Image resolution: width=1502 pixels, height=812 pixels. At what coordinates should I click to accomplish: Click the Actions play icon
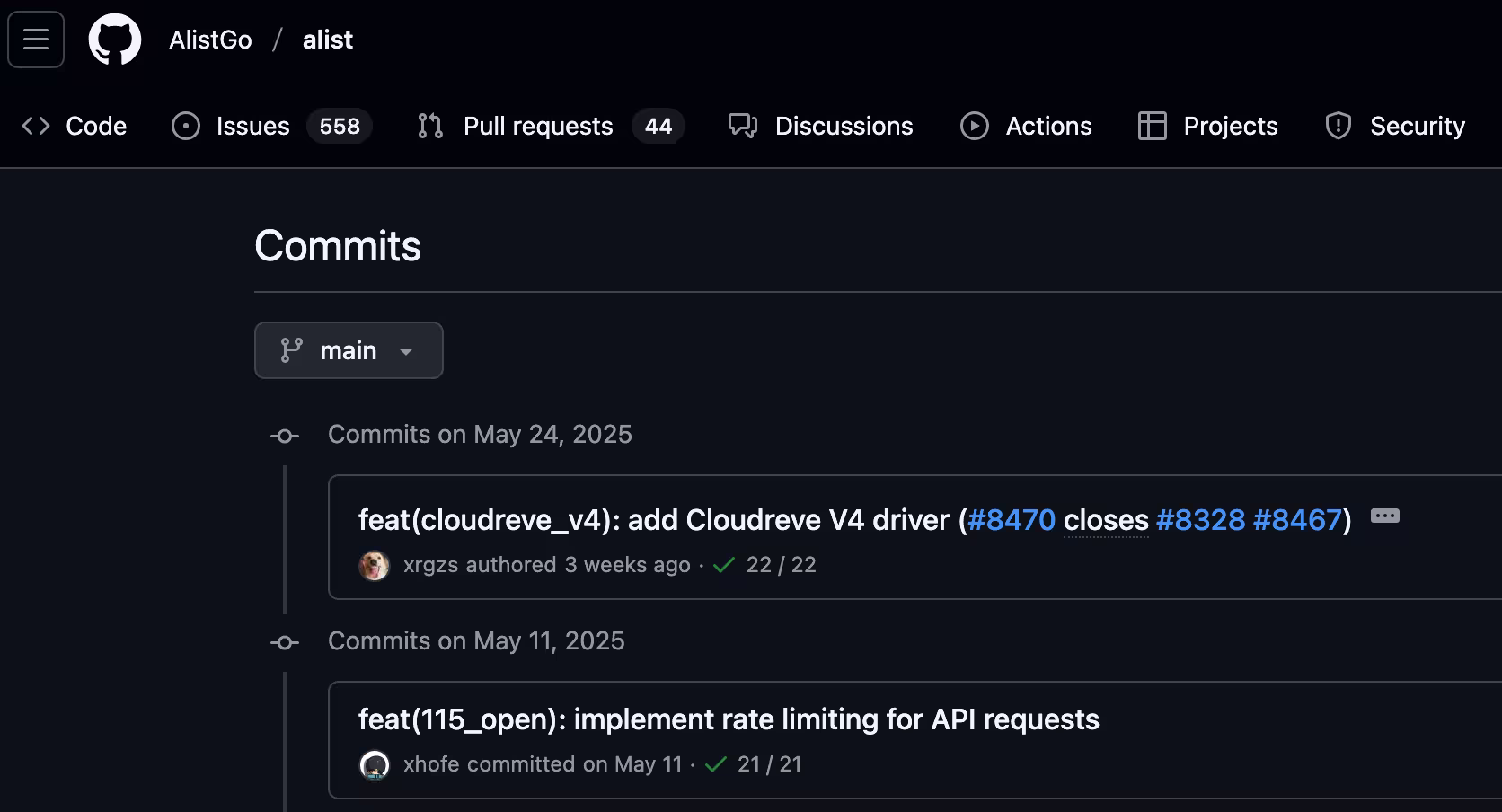click(975, 126)
